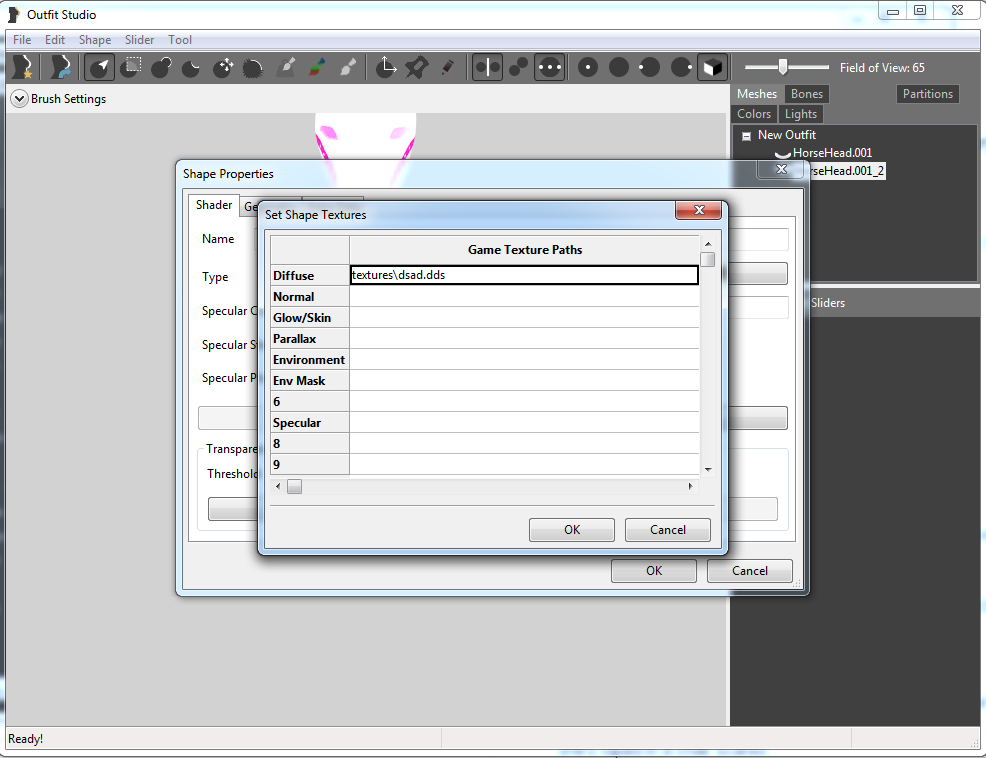Image resolution: width=986 pixels, height=758 pixels.
Task: Set brush preset with left dot
Action: pos(650,67)
